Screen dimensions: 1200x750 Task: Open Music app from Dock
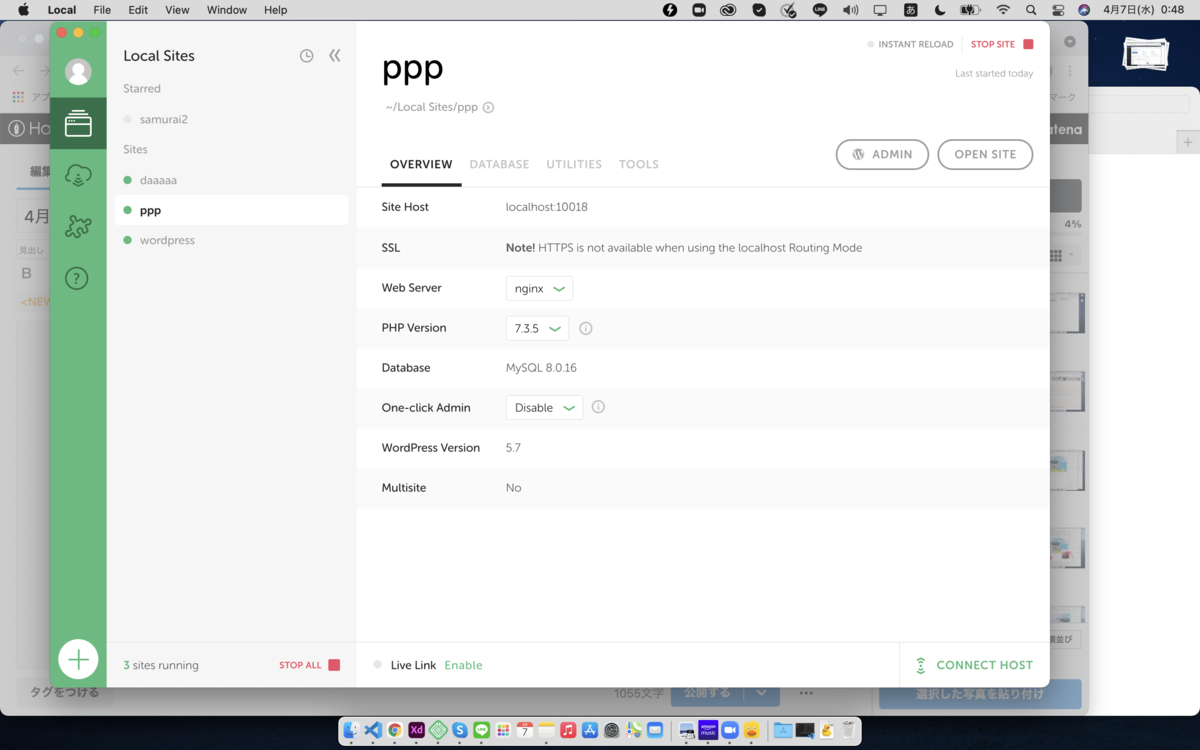pyautogui.click(x=568, y=731)
